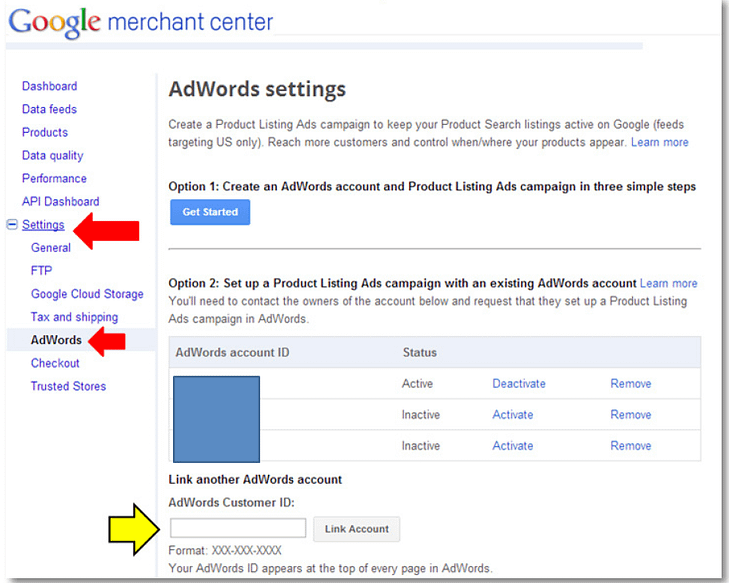This screenshot has height=583, width=729.
Task: Remove the last Inactive account
Action: click(630, 446)
